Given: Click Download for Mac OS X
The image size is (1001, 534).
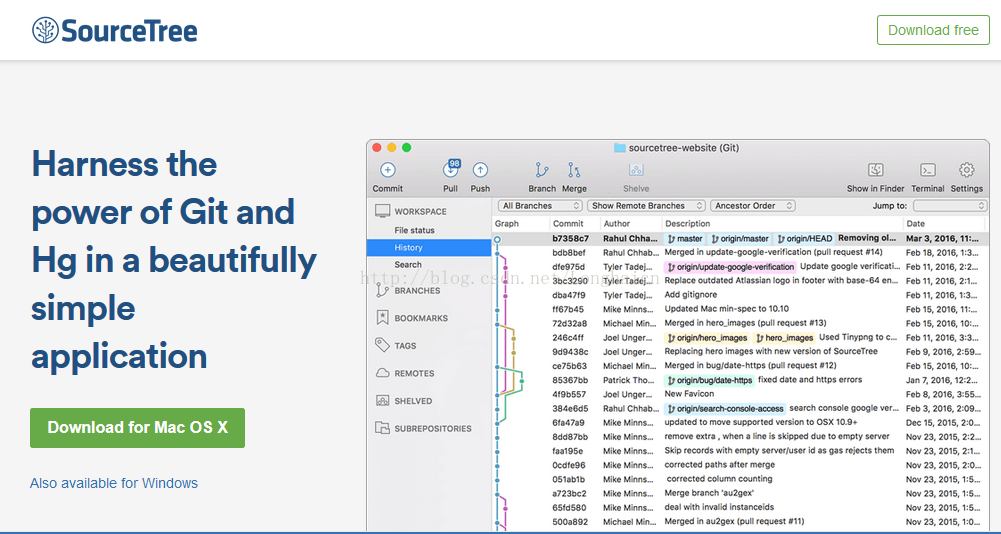Looking at the screenshot, I should click(x=137, y=427).
